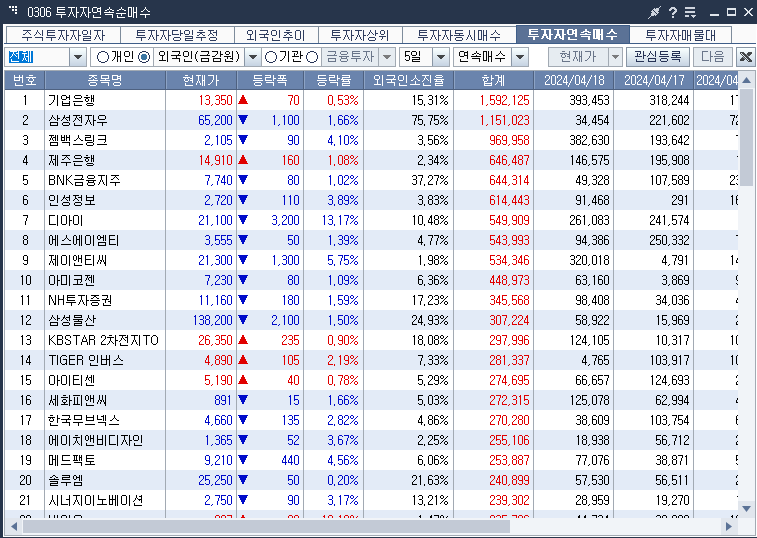Select the 외국인(금감원) radio button

coord(144,57)
